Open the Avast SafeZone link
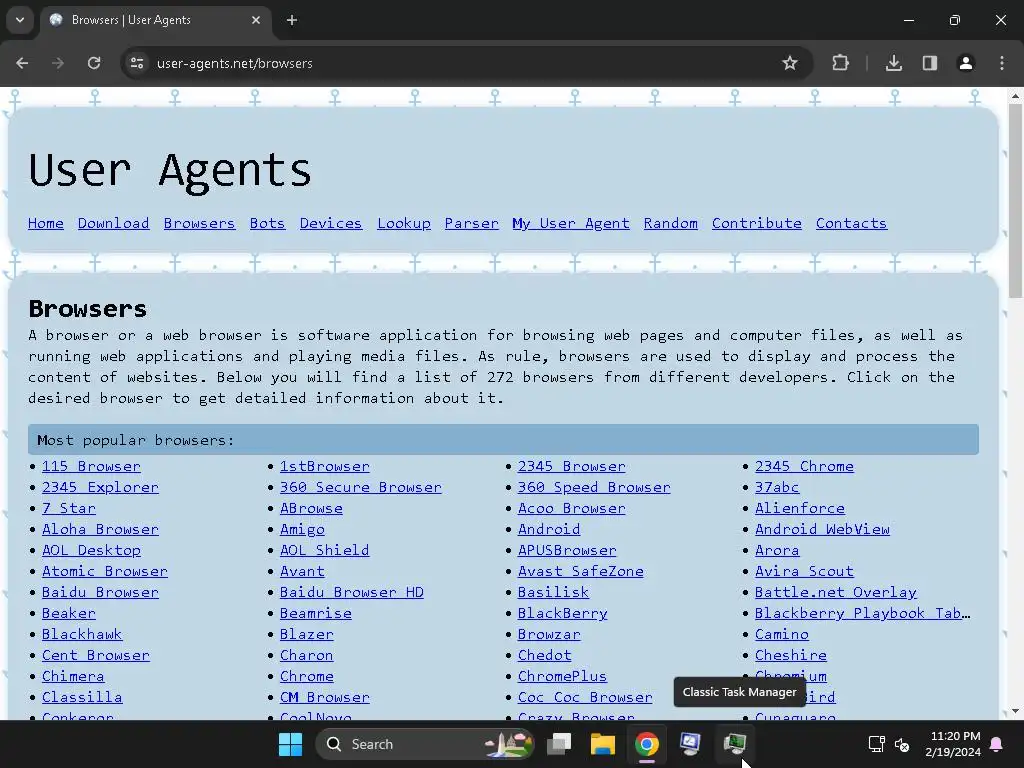The width and height of the screenshot is (1024, 768). pos(581,571)
